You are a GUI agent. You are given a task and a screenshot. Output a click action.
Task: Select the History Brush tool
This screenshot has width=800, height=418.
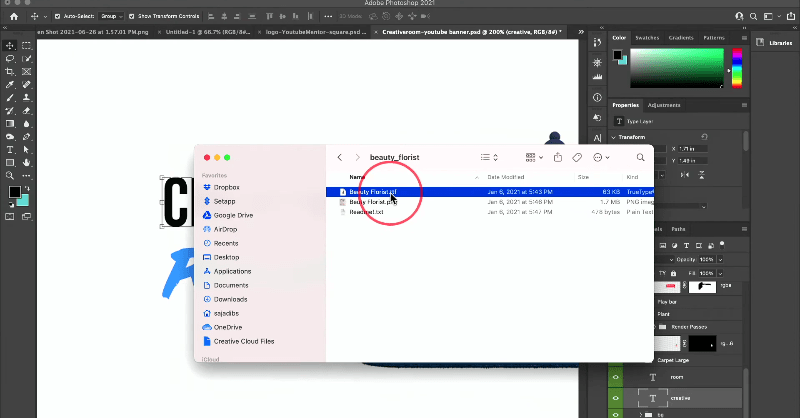point(10,111)
